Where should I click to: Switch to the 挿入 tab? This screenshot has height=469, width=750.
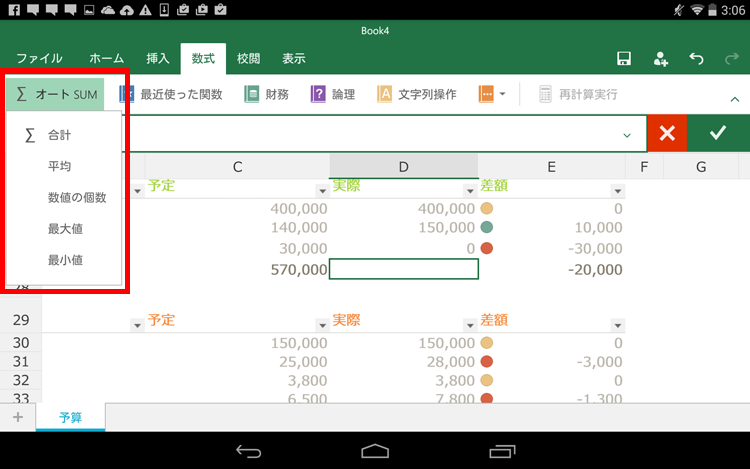(x=158, y=59)
